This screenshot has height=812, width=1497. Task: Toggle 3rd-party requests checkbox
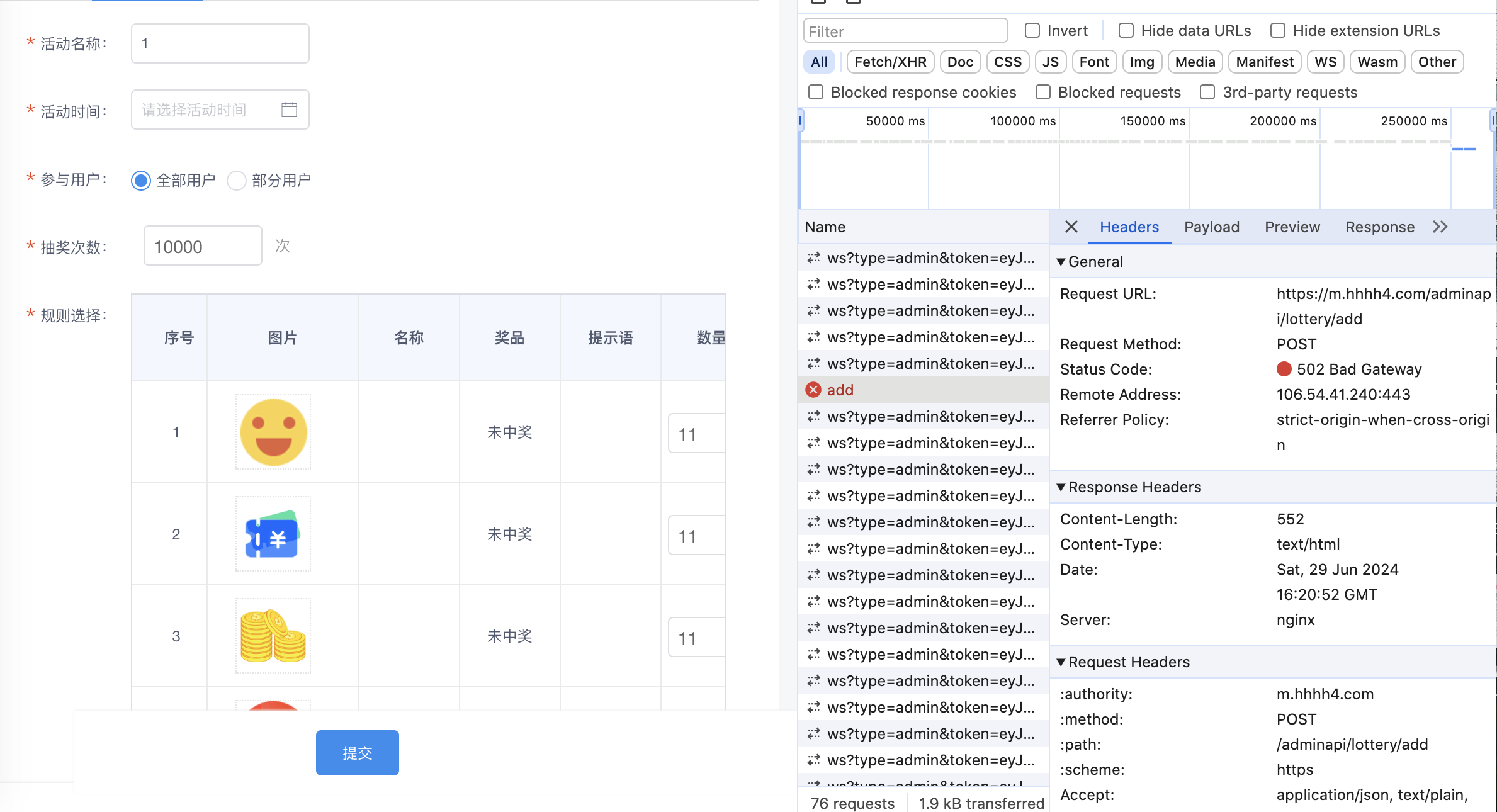[x=1207, y=92]
